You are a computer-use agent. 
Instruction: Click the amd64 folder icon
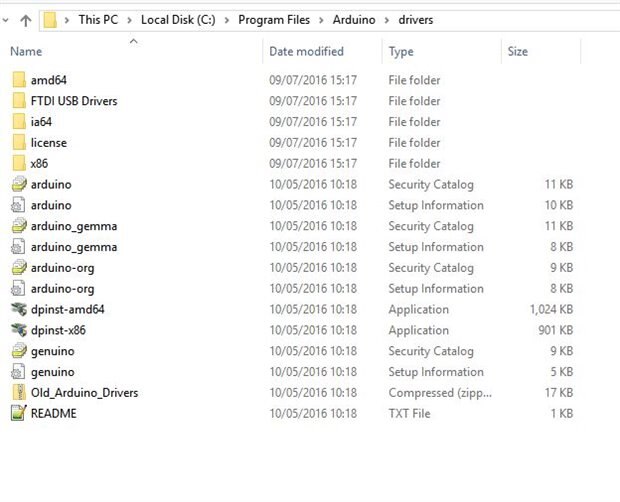pyautogui.click(x=18, y=80)
